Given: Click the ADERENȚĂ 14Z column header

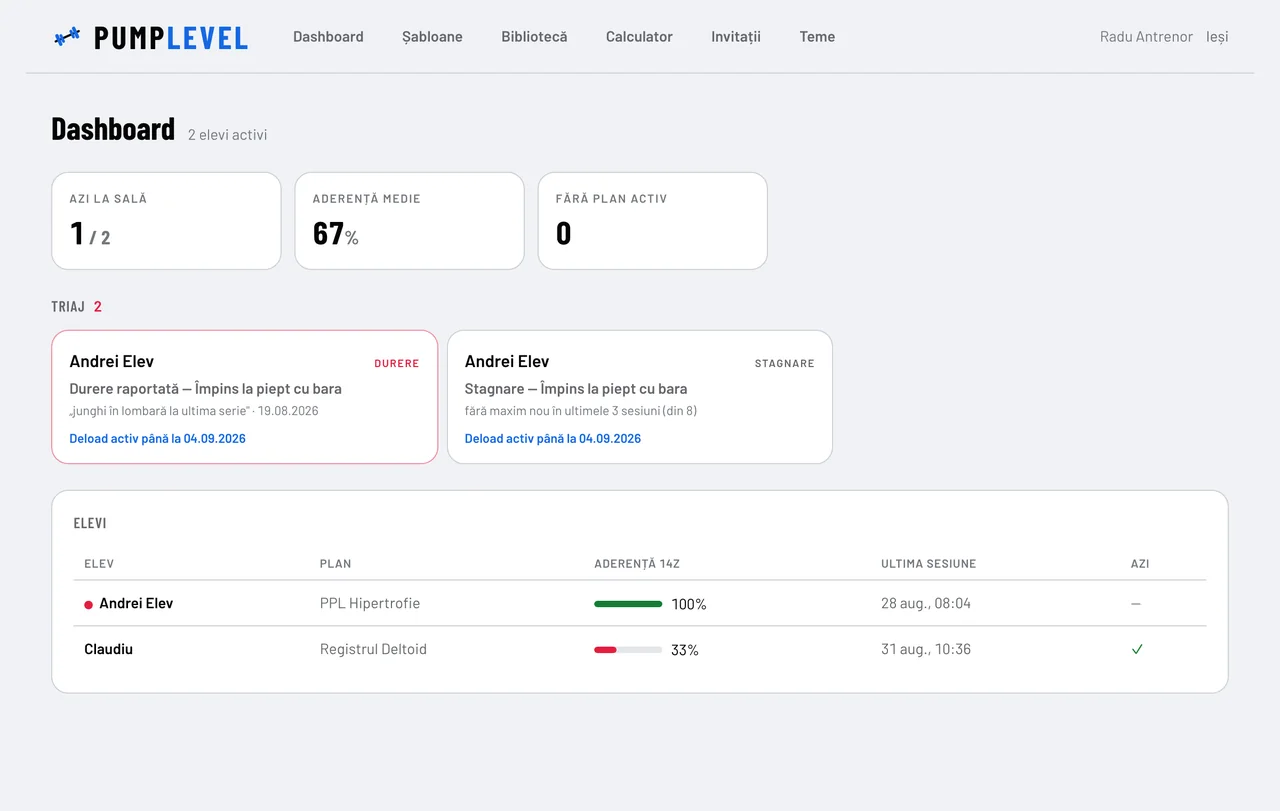Looking at the screenshot, I should 637,564.
